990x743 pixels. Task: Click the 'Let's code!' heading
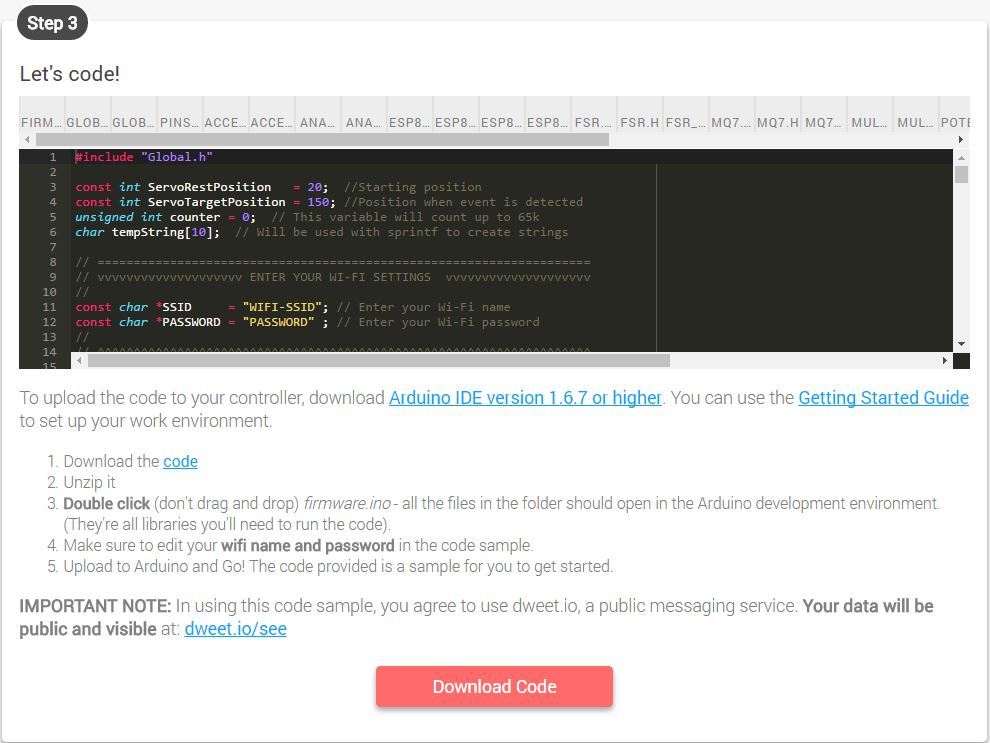coord(69,74)
